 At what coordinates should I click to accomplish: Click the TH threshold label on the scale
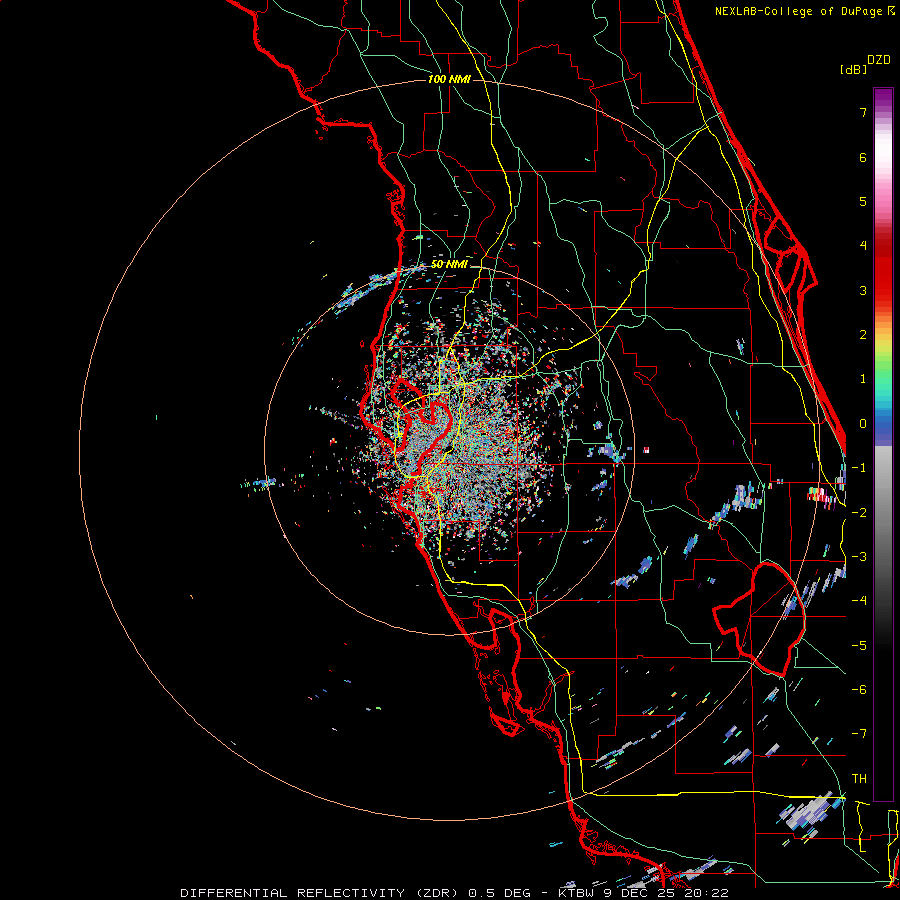pos(859,779)
